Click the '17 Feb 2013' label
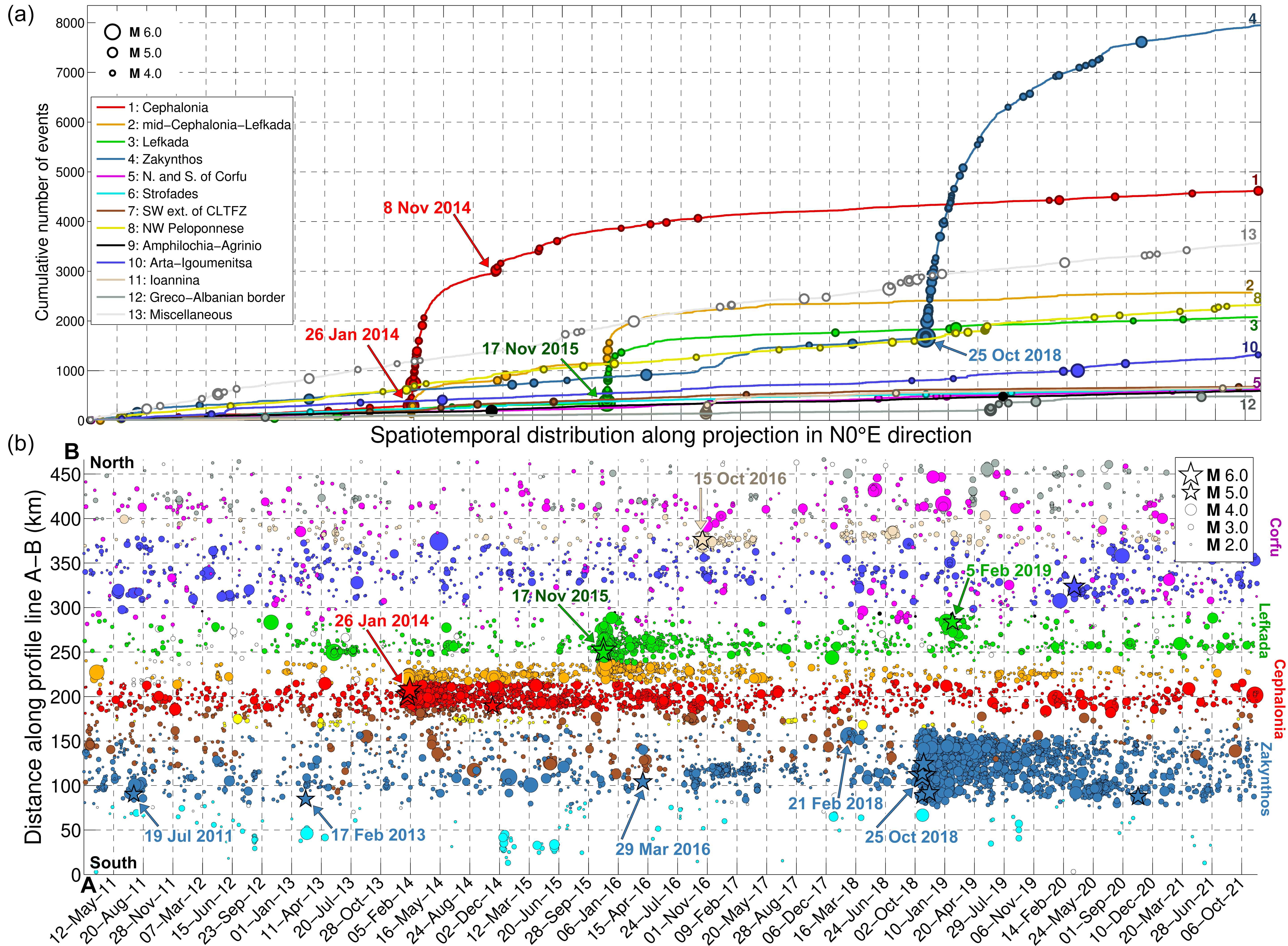This screenshot has height=946, width=1288. pyautogui.click(x=378, y=835)
